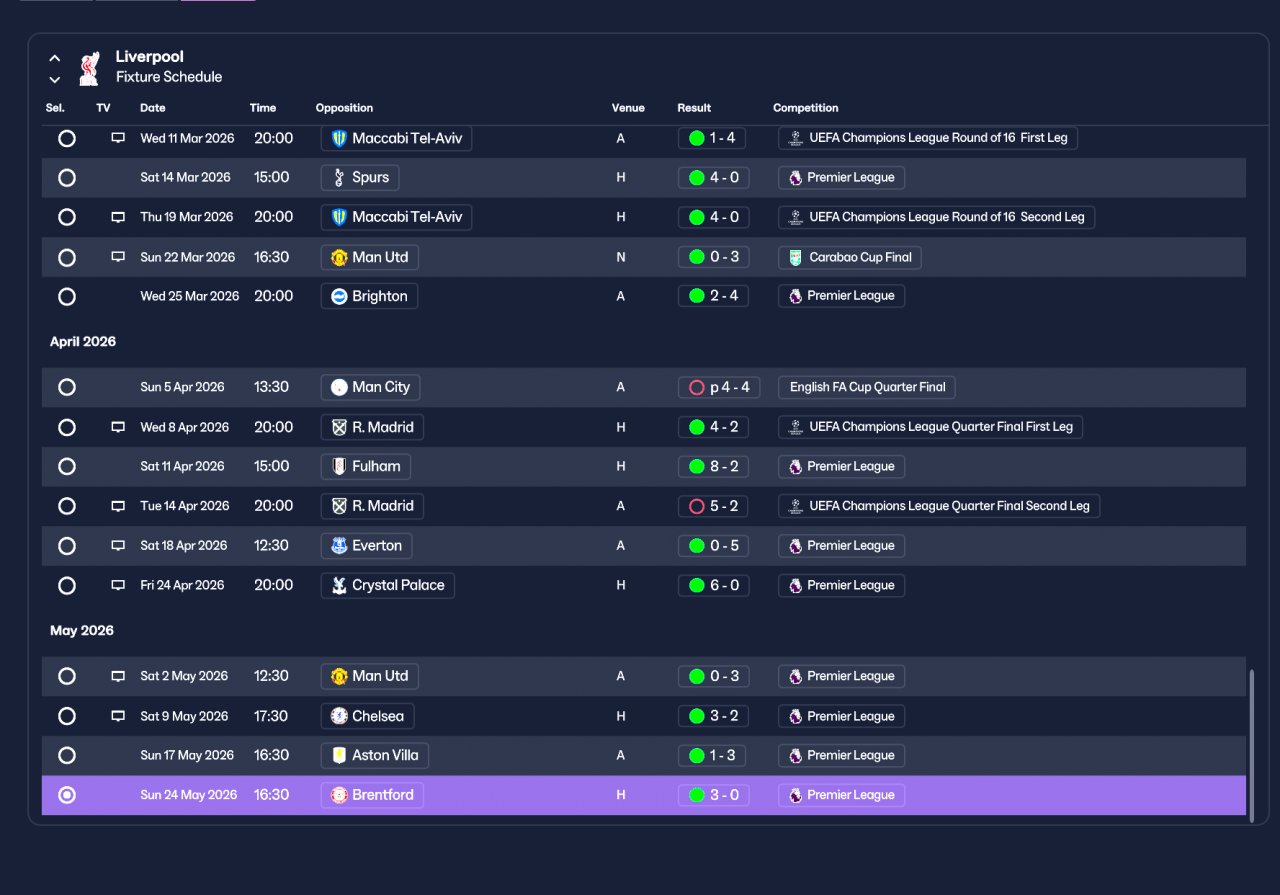Image resolution: width=1280 pixels, height=895 pixels.
Task: Click the Carabao Cup trophy icon
Action: click(x=795, y=258)
